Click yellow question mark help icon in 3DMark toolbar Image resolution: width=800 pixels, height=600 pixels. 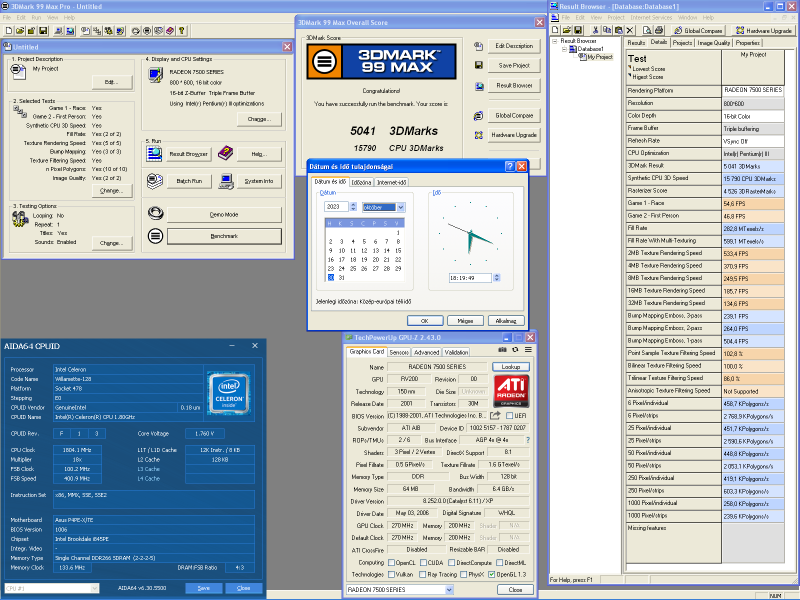pyautogui.click(x=182, y=31)
